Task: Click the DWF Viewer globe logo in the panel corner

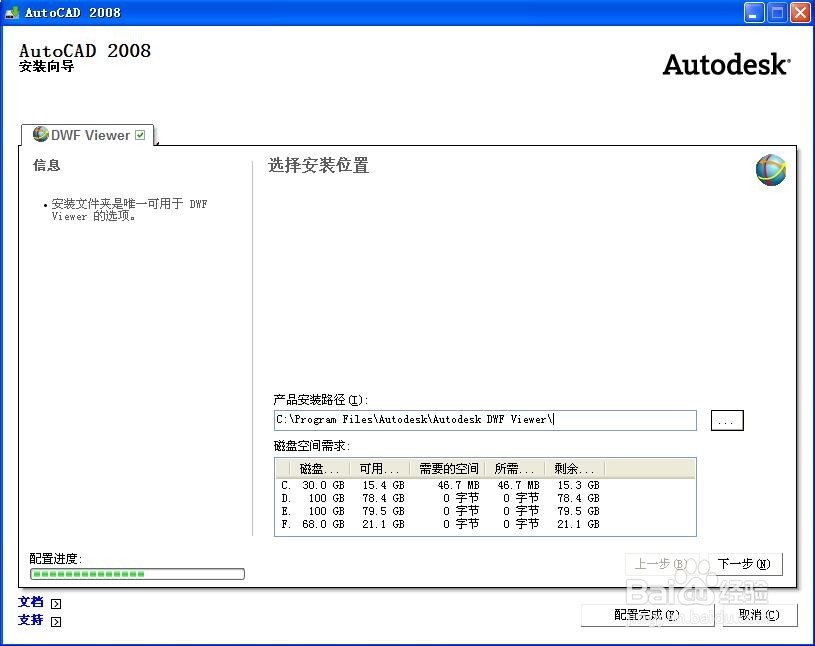Action: pos(771,170)
